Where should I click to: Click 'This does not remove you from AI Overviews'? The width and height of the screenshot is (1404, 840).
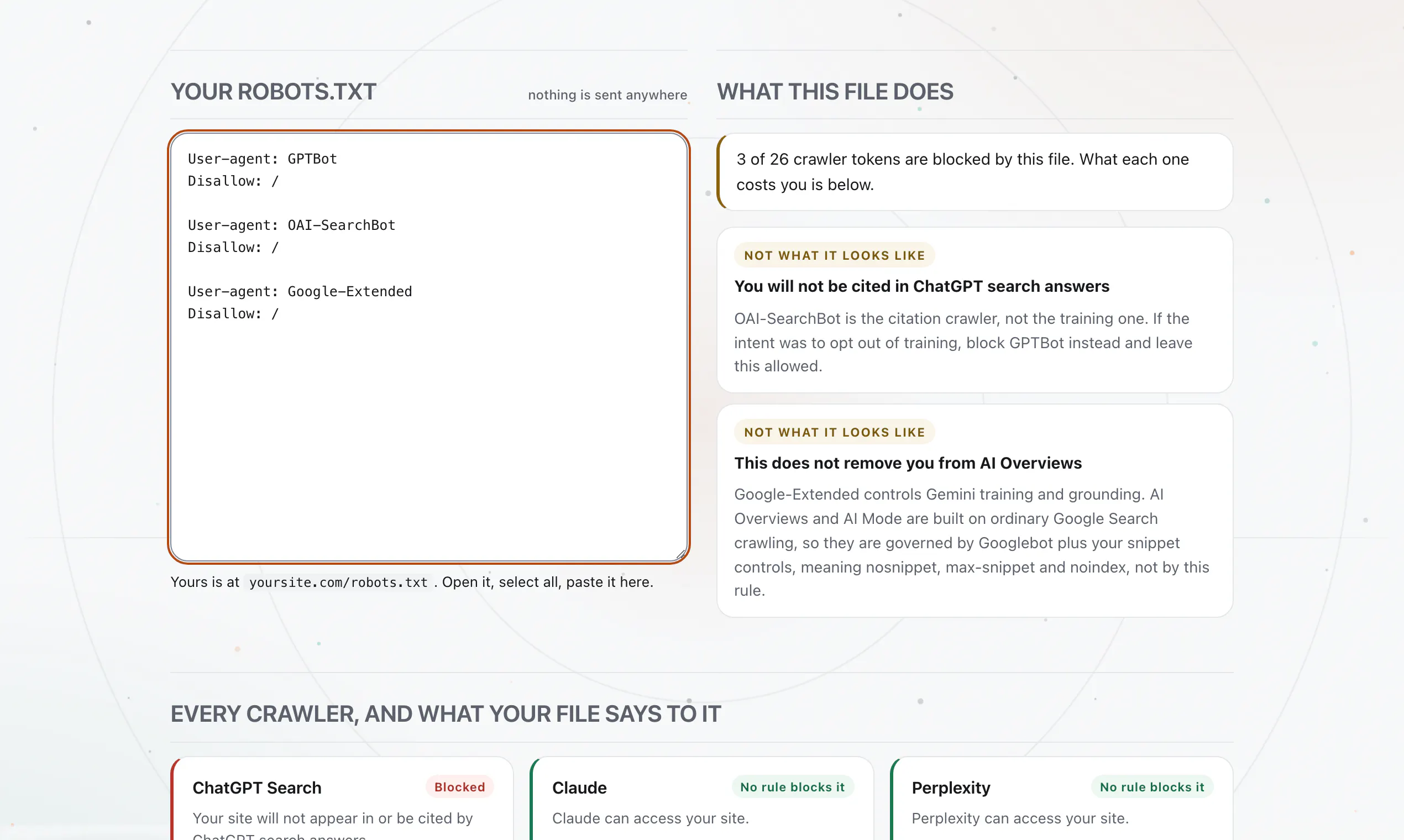[x=908, y=463]
